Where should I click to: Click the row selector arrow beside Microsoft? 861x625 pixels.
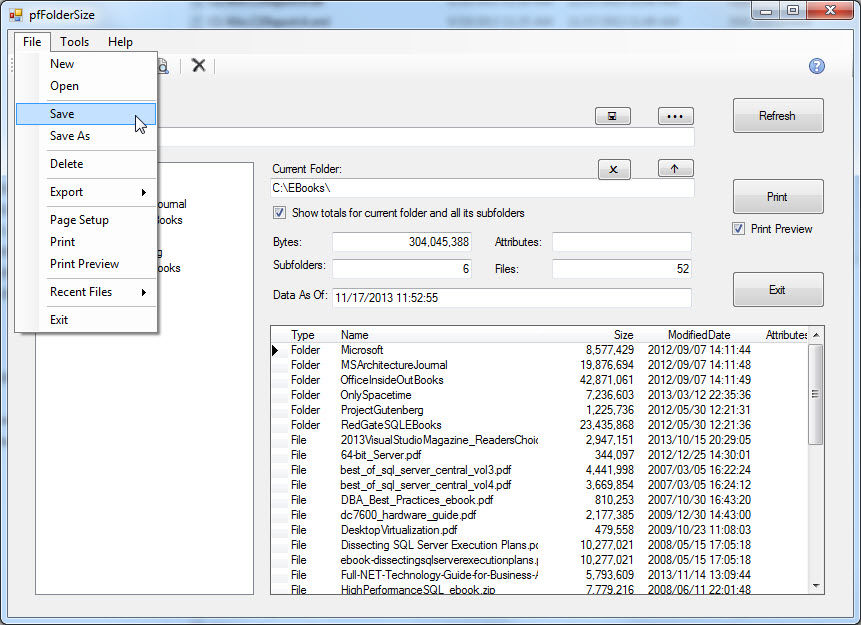276,350
